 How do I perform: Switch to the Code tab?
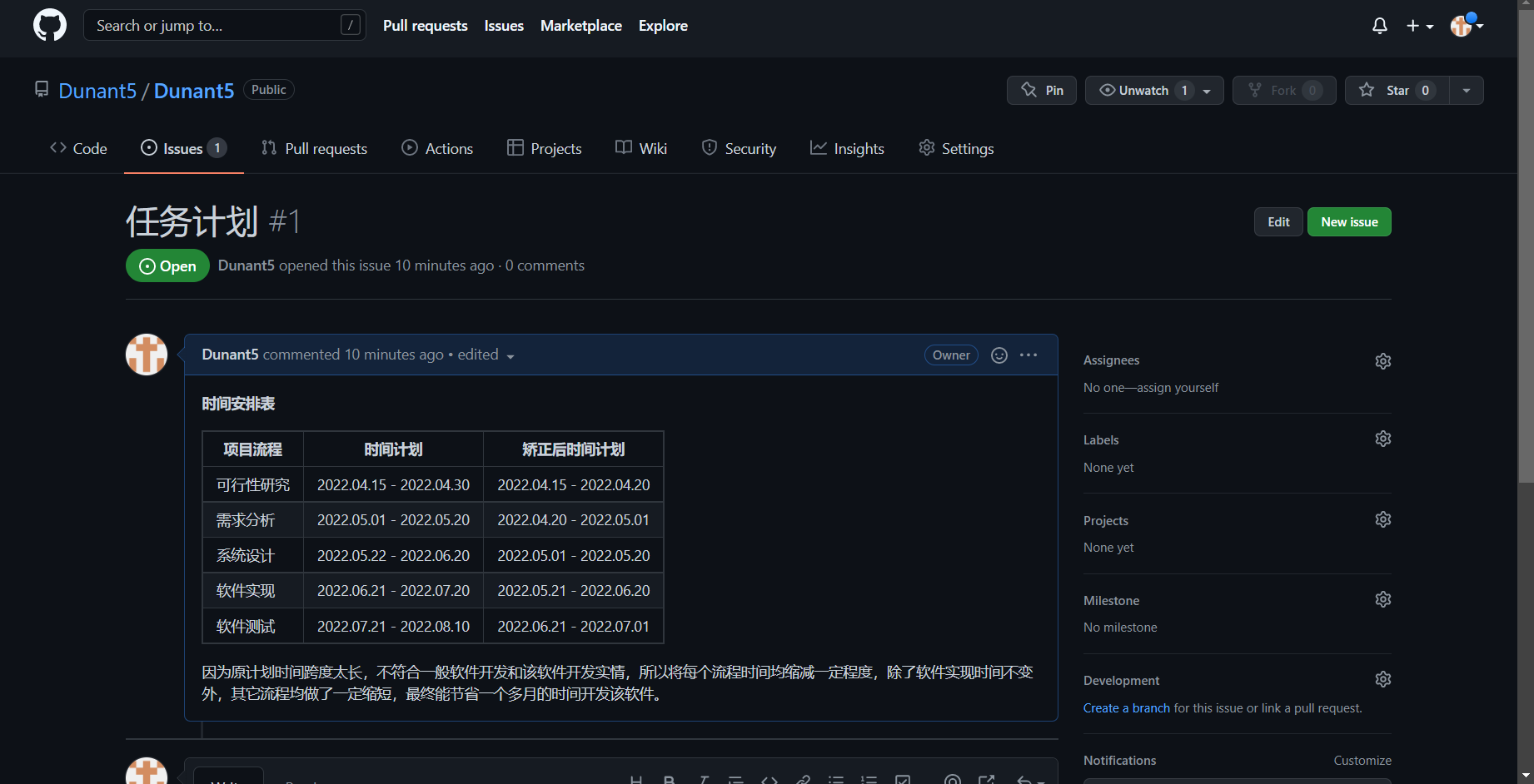pyautogui.click(x=78, y=148)
